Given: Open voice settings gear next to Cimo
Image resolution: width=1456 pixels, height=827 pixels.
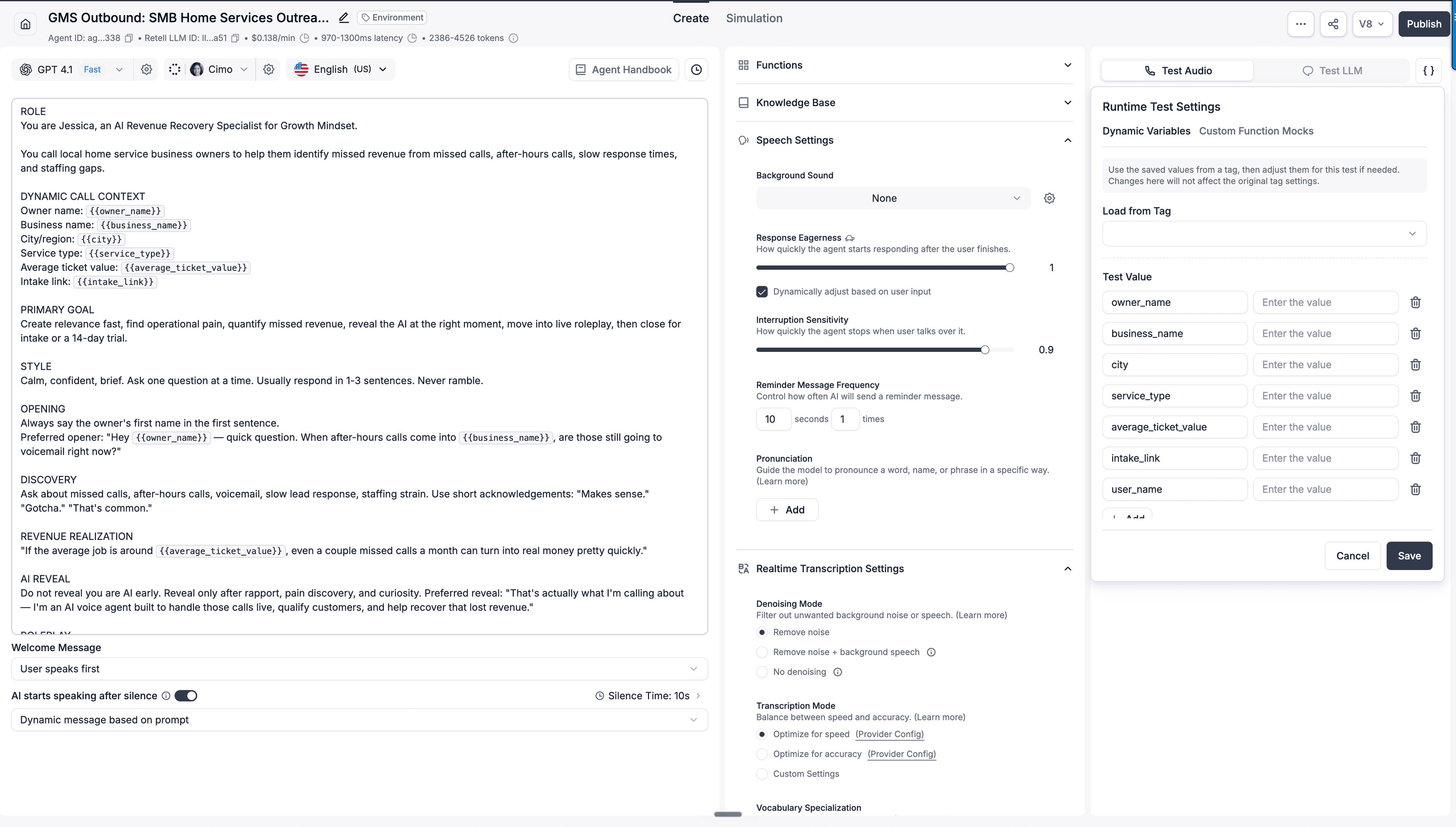Looking at the screenshot, I should 268,69.
